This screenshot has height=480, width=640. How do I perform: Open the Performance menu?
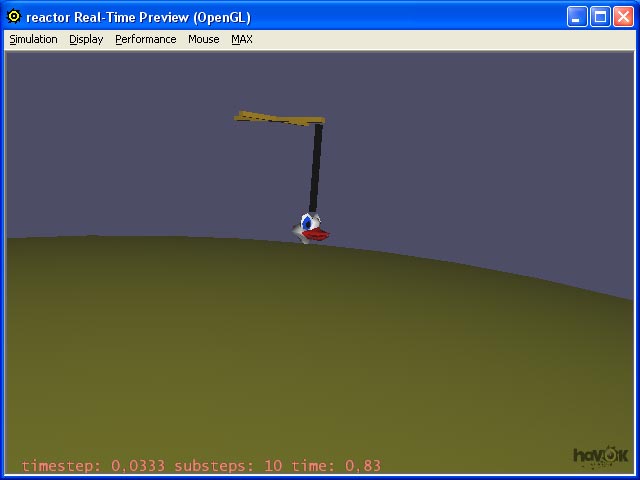[145, 39]
